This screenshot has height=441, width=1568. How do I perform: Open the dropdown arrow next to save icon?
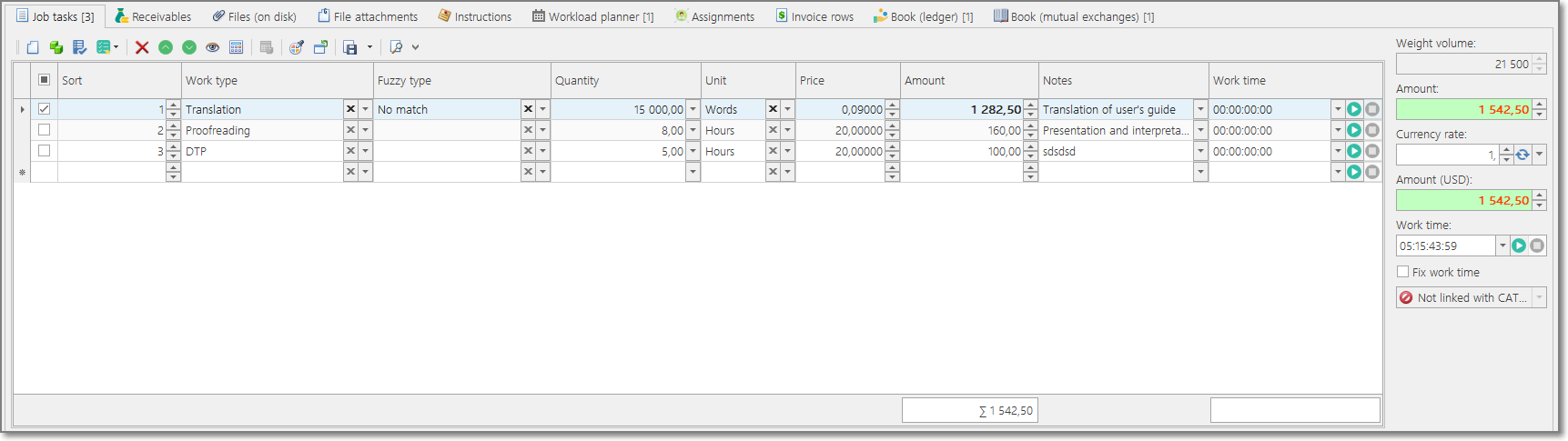(x=369, y=47)
